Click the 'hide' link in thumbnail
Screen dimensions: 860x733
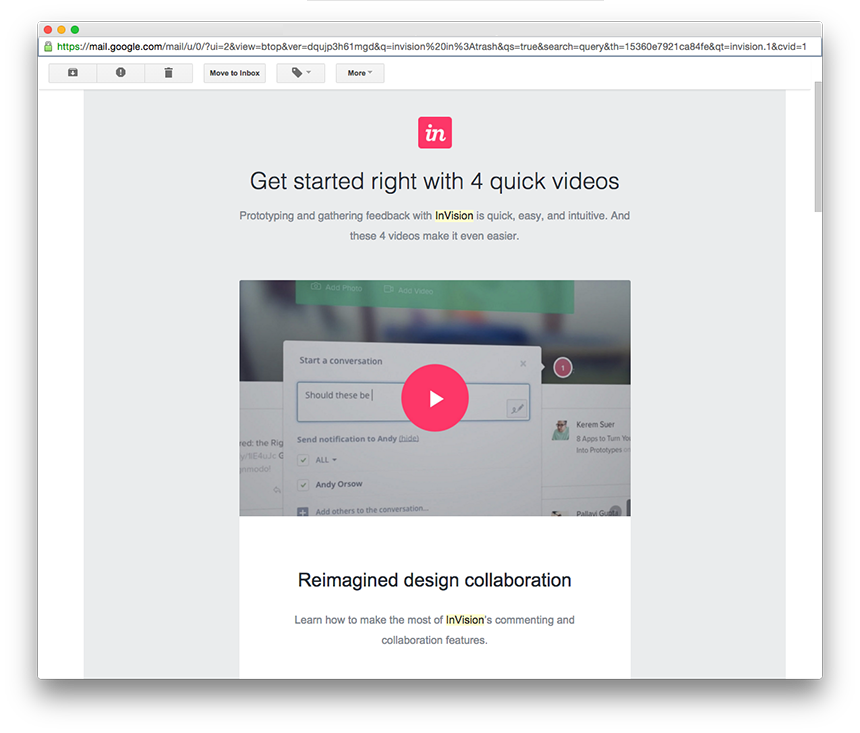409,438
